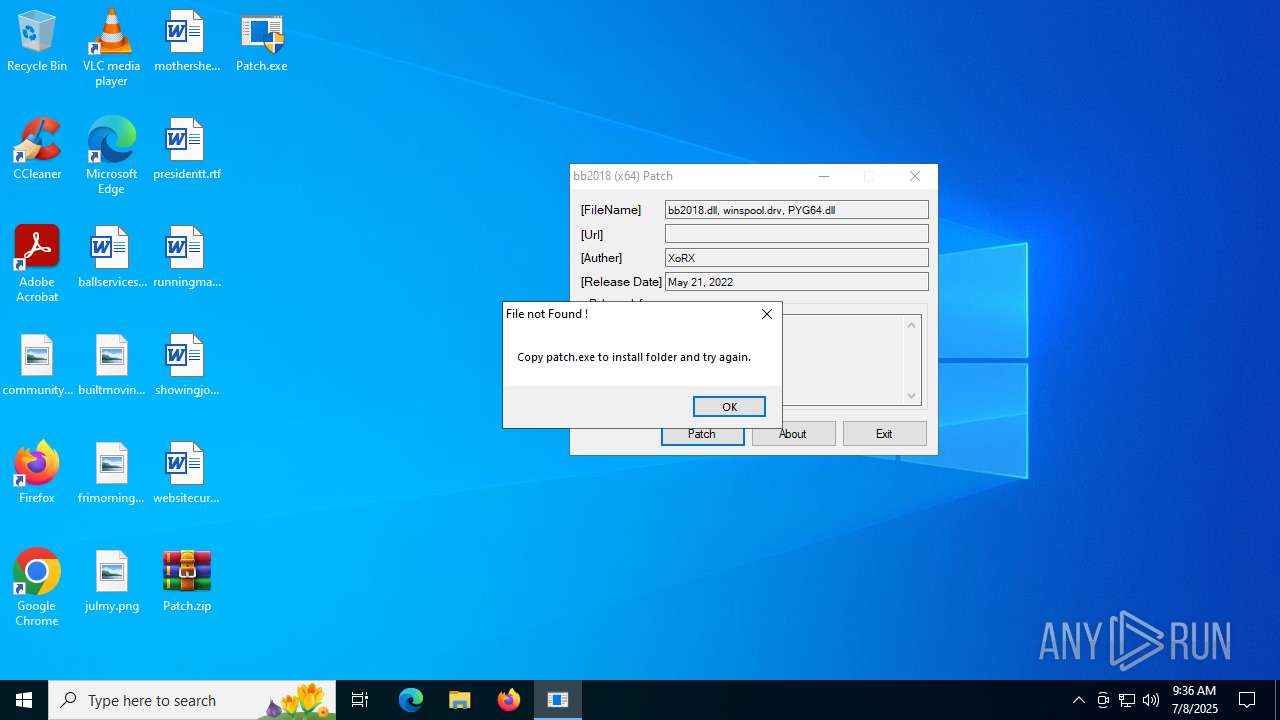This screenshot has width=1280, height=720.
Task: Select julmy.png image file icon
Action: click(111, 582)
